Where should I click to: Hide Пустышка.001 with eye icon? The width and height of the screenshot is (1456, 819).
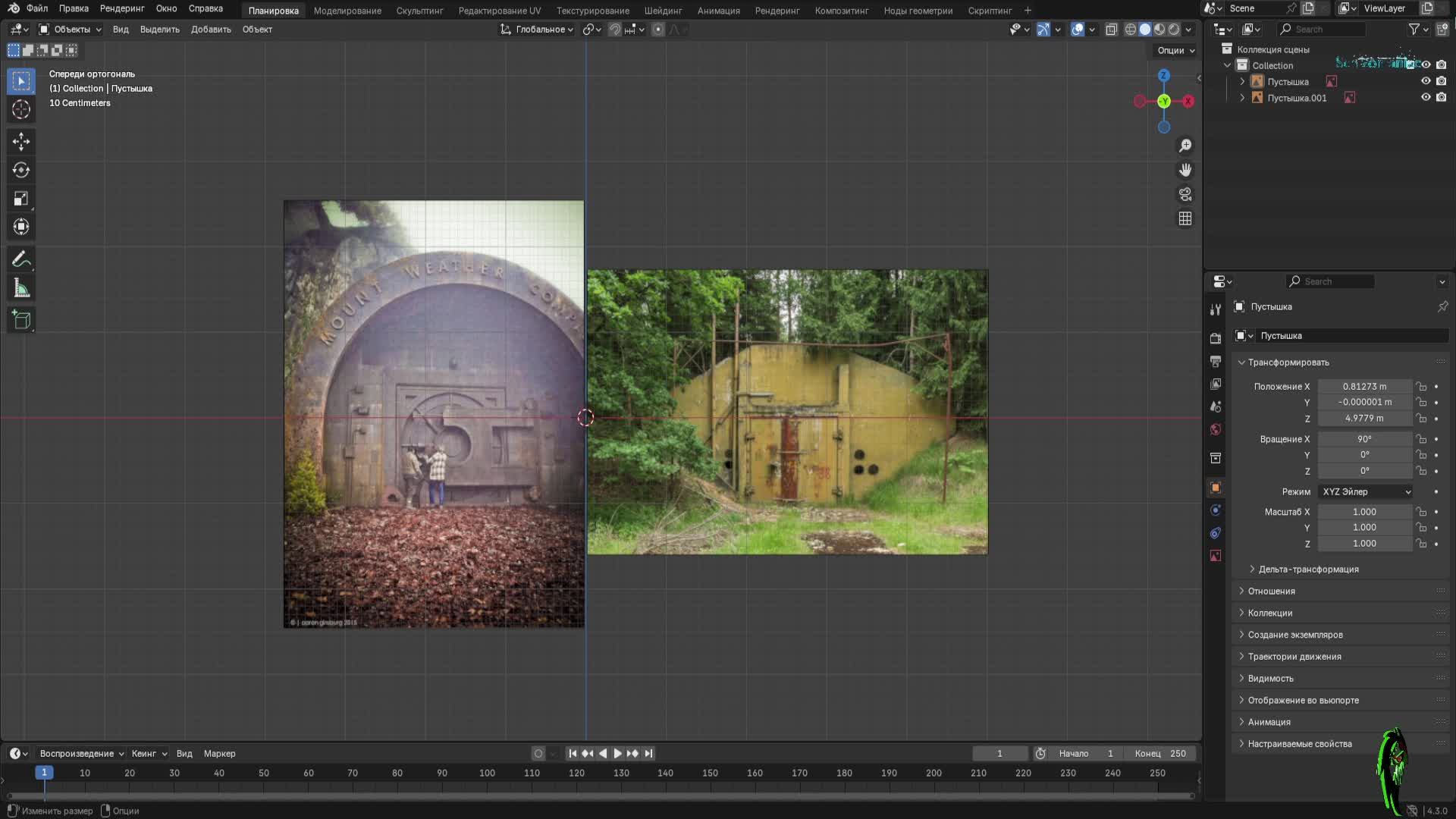[1426, 98]
